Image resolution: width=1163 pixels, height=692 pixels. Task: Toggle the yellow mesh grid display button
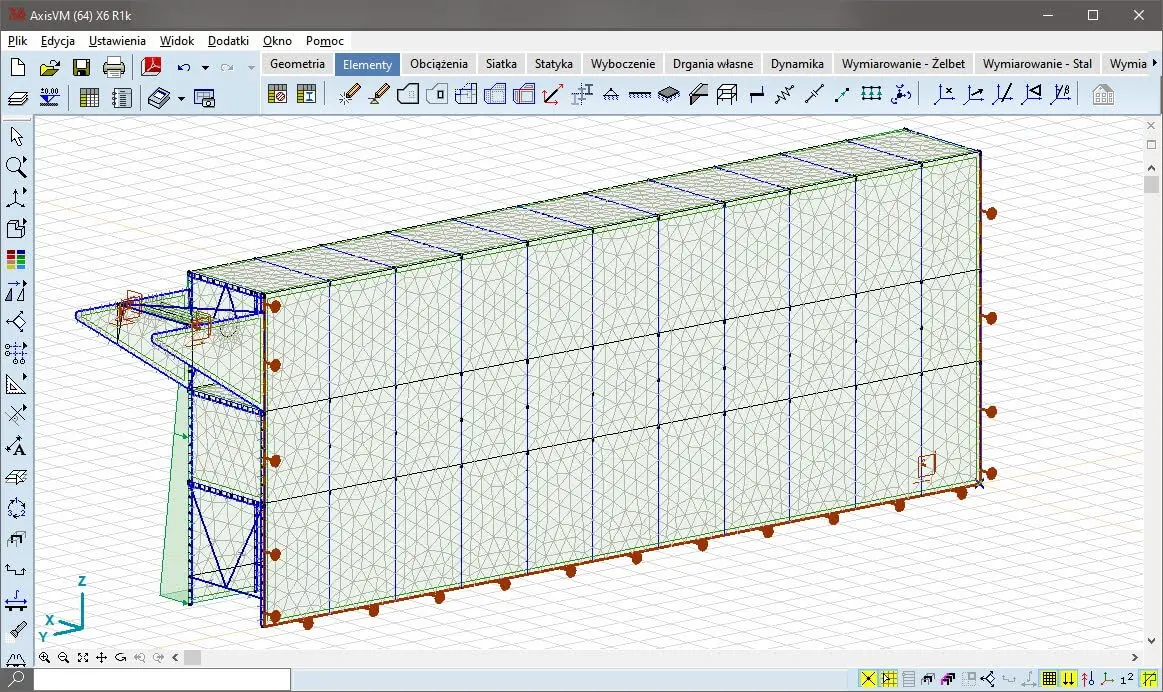pyautogui.click(x=1049, y=679)
